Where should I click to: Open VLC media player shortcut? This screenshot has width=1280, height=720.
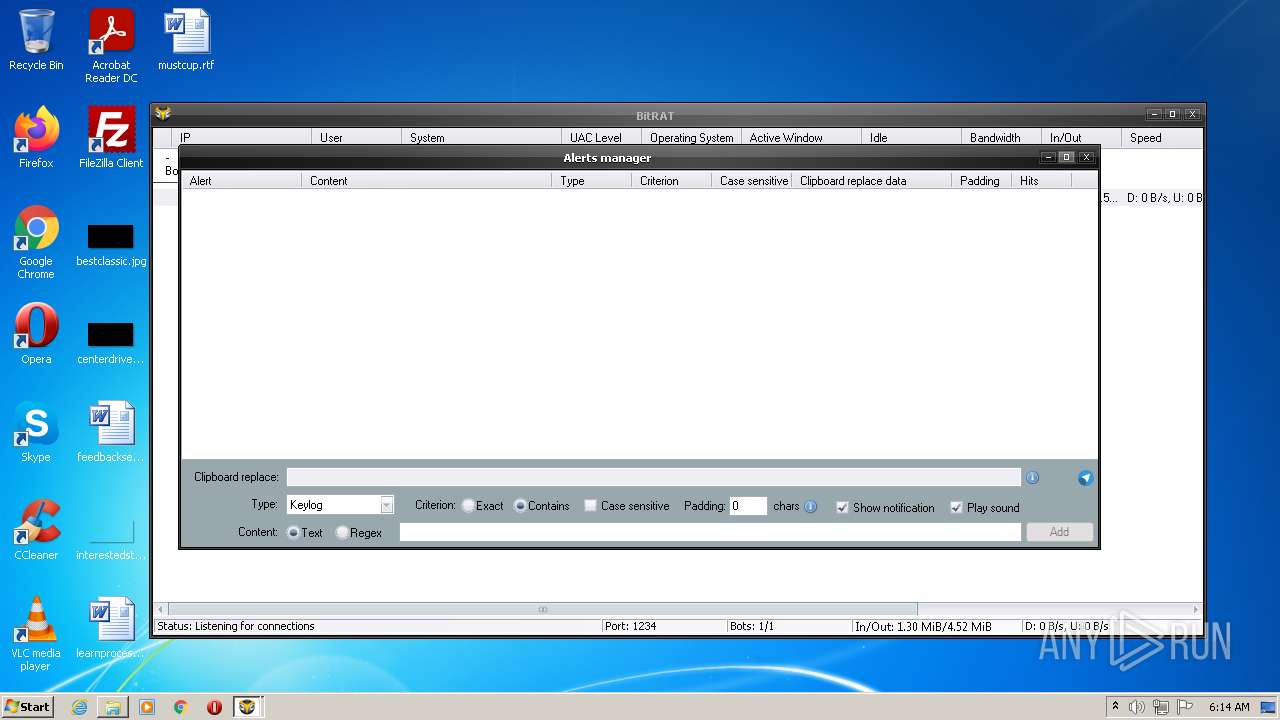pyautogui.click(x=36, y=634)
